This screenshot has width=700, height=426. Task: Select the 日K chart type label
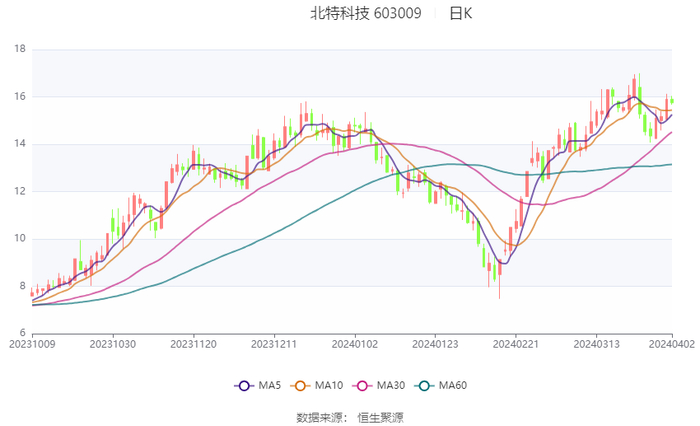(460, 14)
